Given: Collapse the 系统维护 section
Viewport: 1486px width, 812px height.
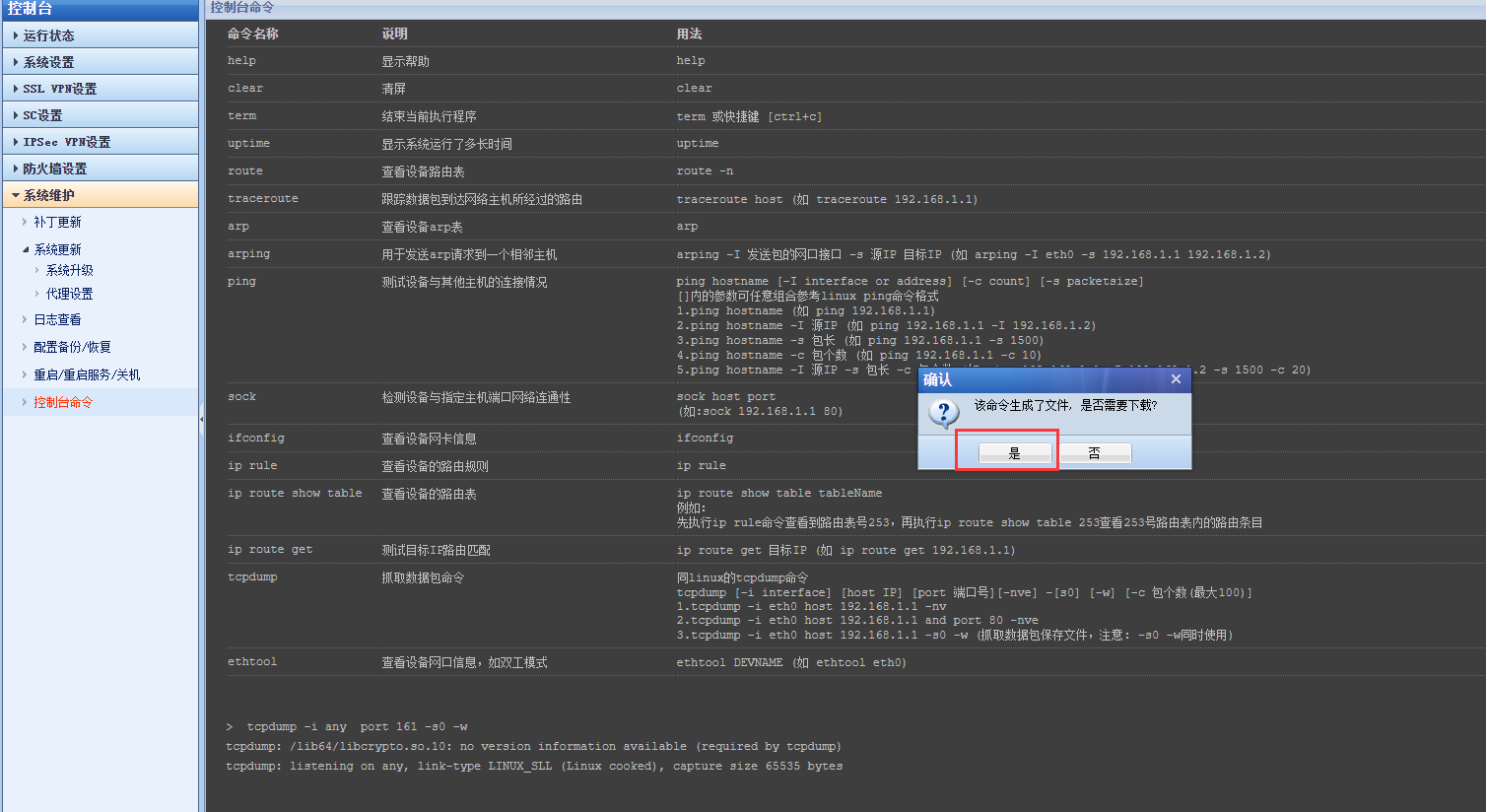Looking at the screenshot, I should (49, 195).
